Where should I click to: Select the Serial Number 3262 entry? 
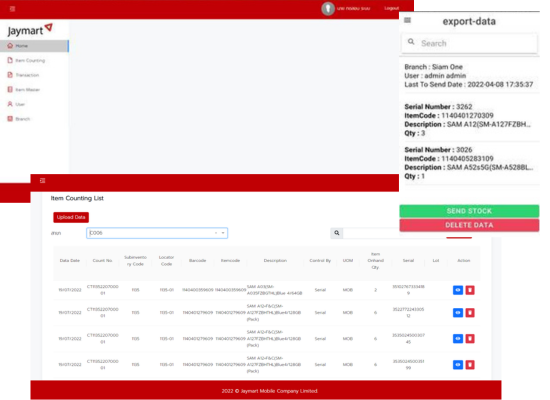(469, 120)
